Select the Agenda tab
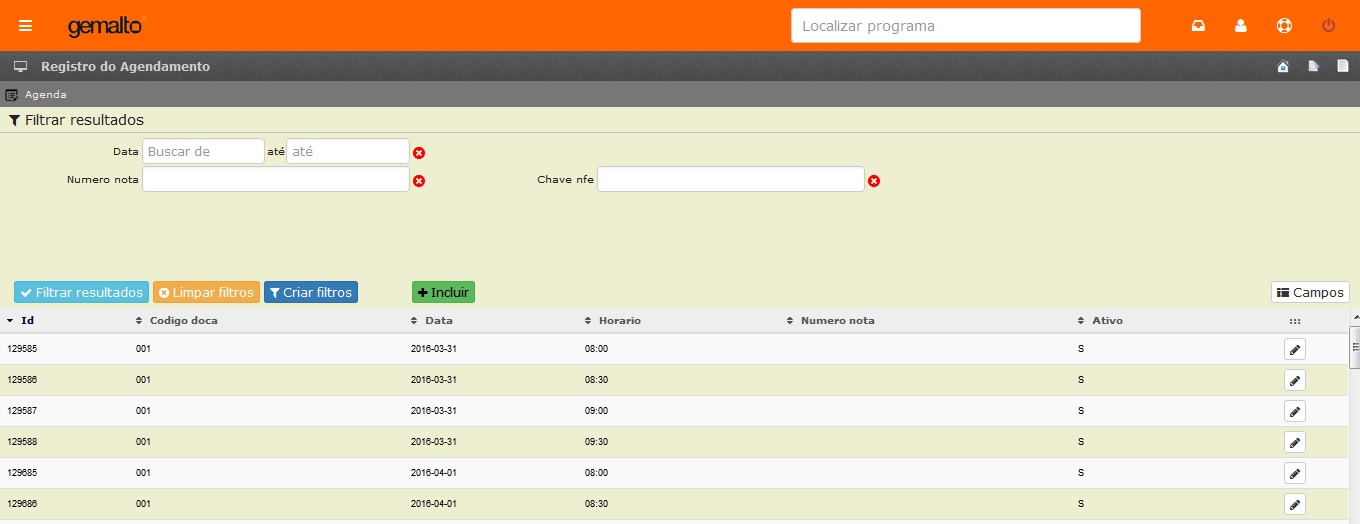The image size is (1360, 524). (45, 95)
